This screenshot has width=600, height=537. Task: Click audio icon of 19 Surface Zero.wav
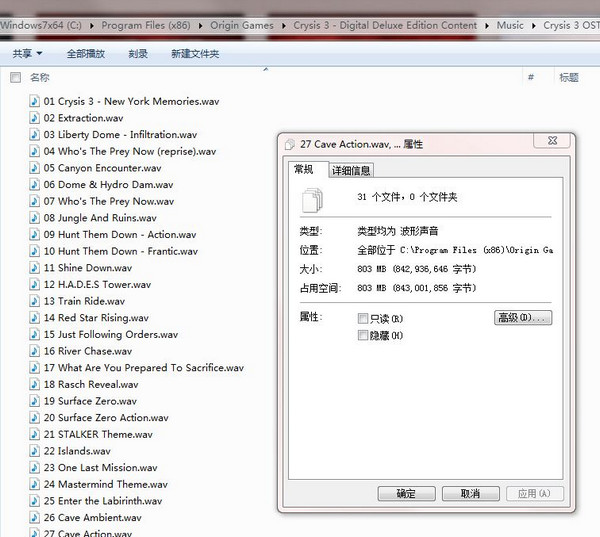[34, 401]
